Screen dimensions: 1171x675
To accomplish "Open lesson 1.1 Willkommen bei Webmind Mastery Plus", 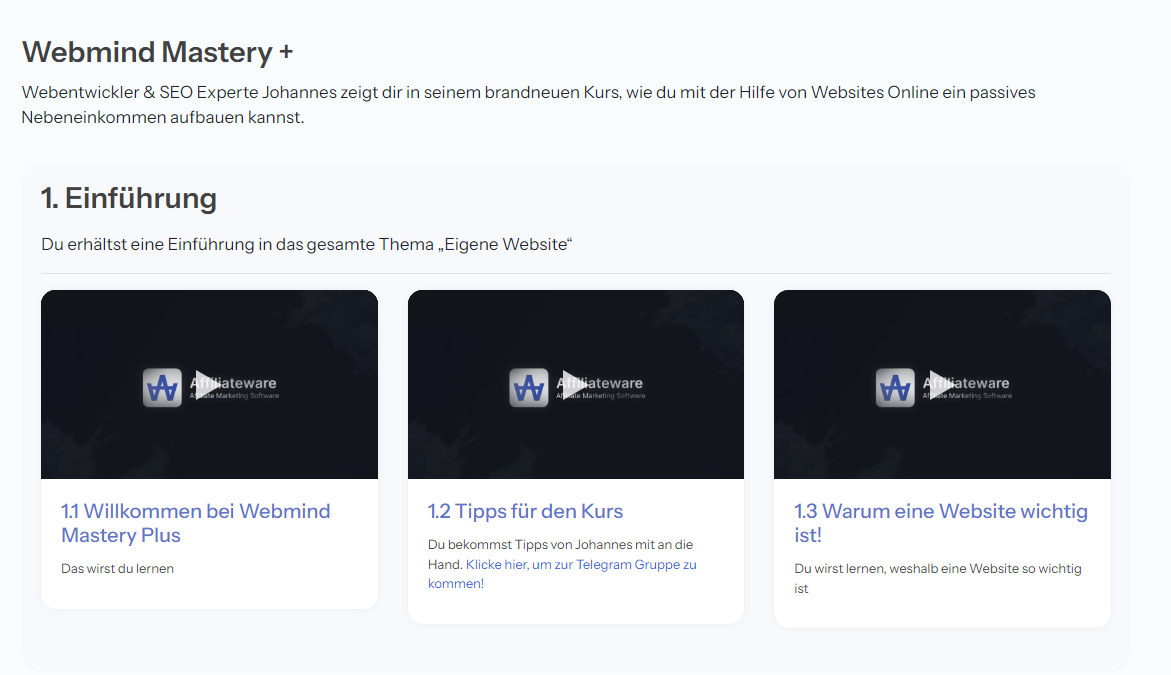I will coord(196,523).
